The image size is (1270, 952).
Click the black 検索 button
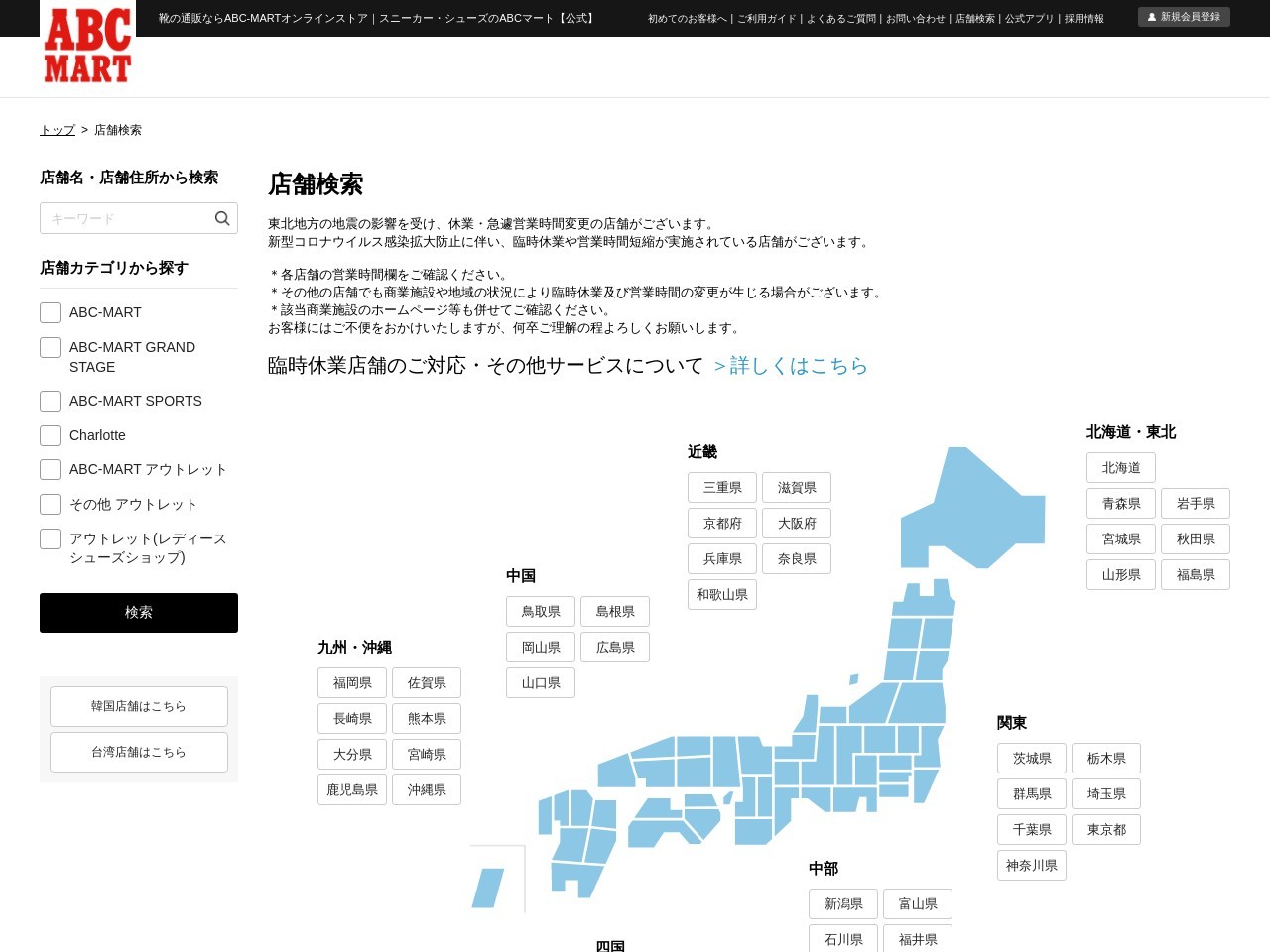pos(139,613)
